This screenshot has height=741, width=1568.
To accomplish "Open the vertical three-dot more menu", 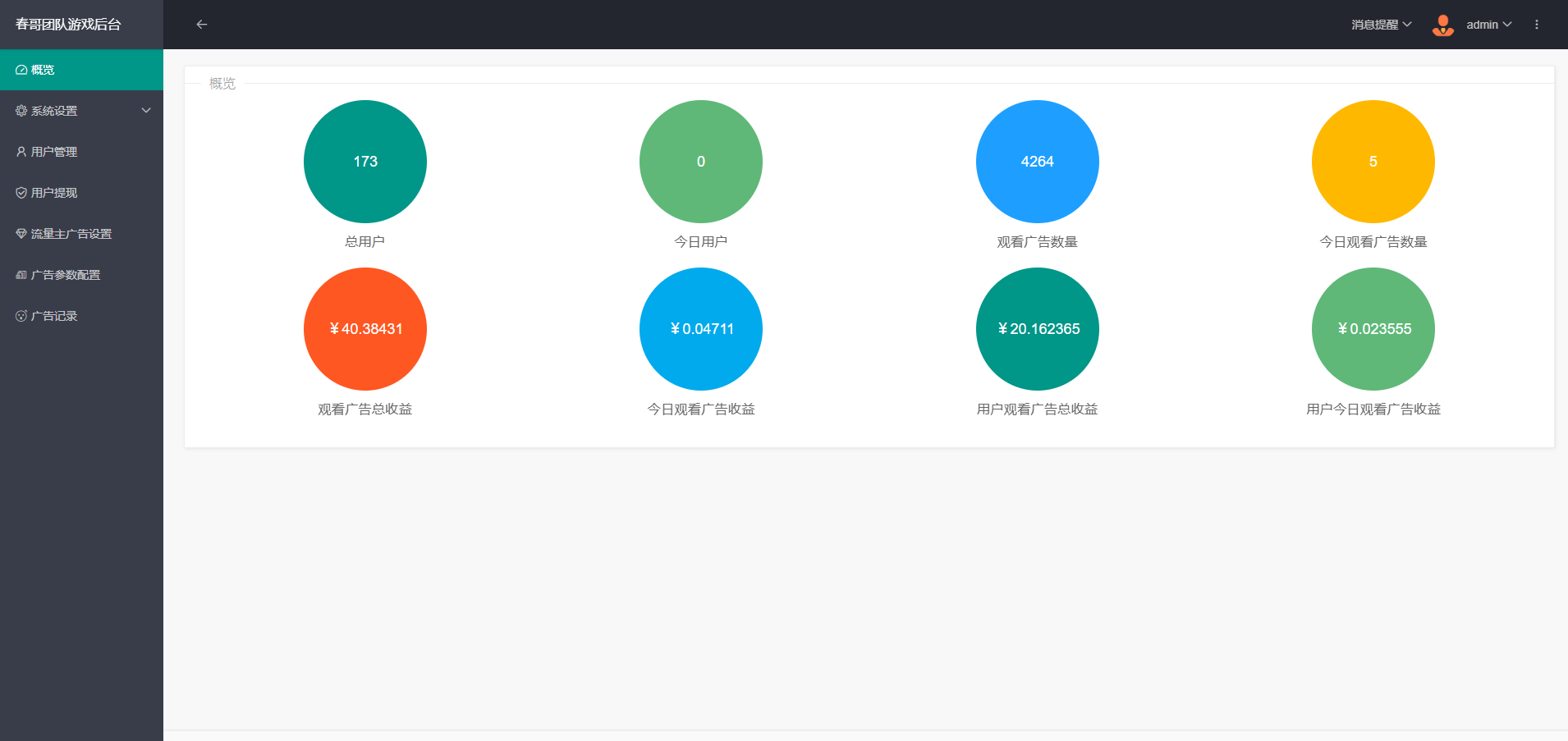I will click(1537, 25).
